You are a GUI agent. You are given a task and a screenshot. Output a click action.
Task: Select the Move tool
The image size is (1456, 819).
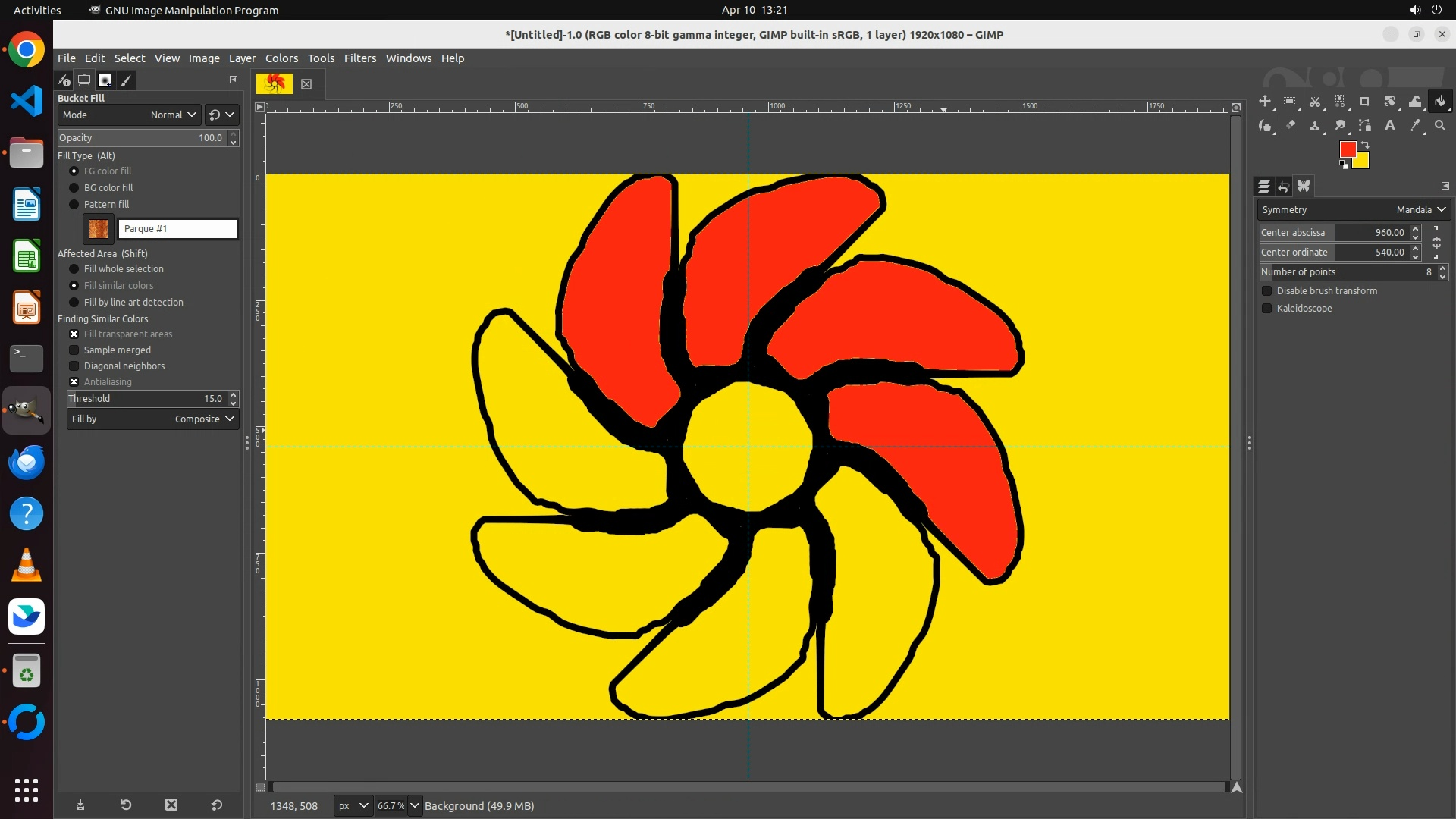coord(1265,101)
